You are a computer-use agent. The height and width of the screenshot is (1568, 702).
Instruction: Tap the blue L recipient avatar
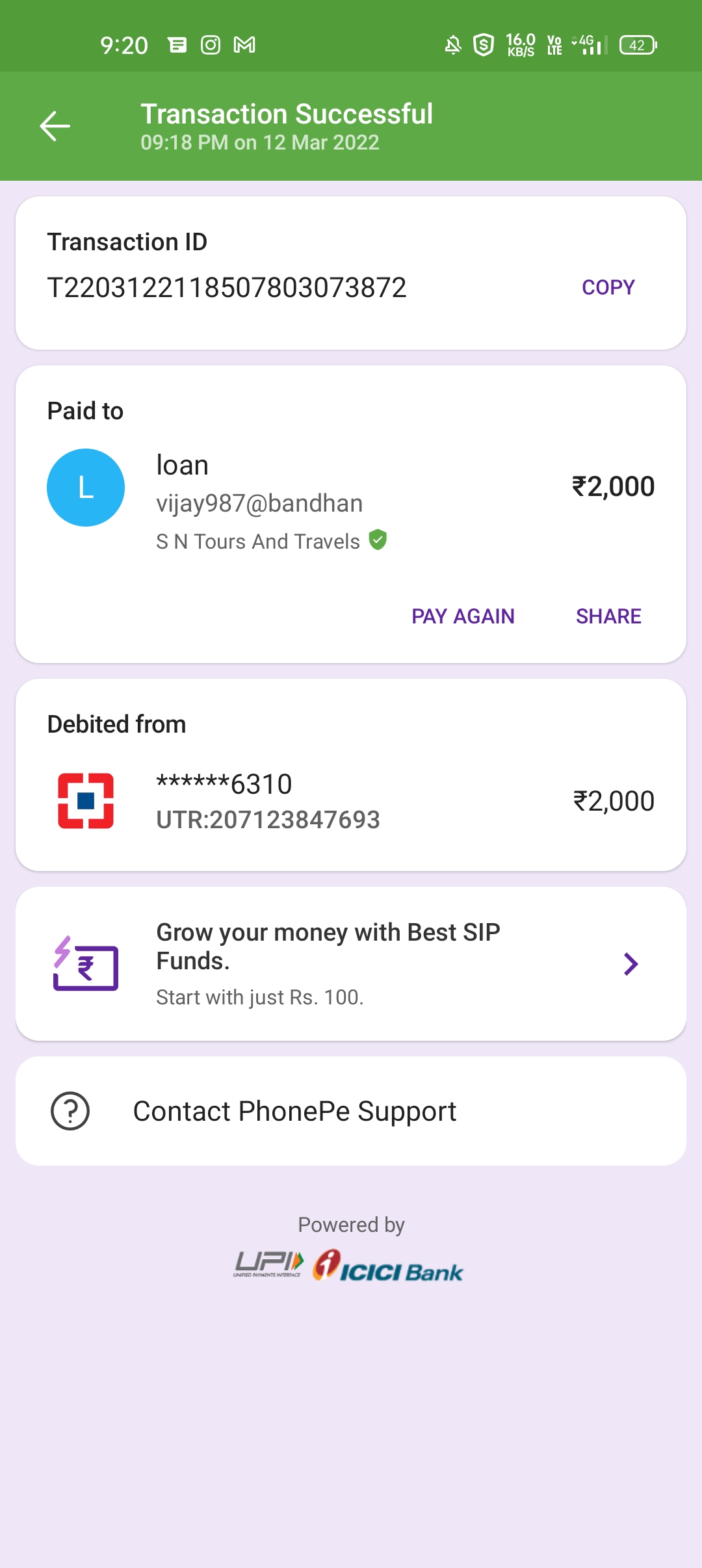pos(86,488)
